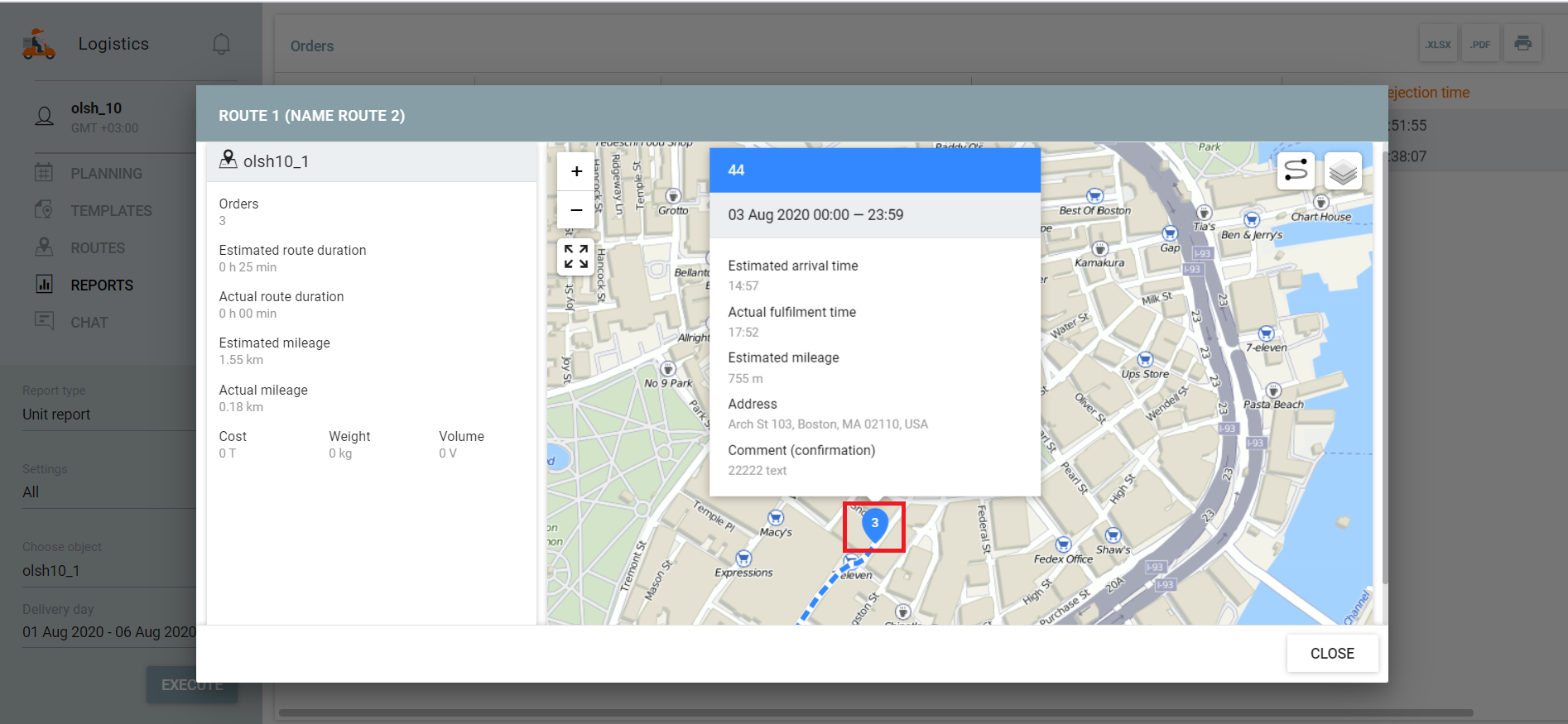Click the Delivery day date range field
This screenshot has width=1568, height=724.
pyautogui.click(x=109, y=632)
